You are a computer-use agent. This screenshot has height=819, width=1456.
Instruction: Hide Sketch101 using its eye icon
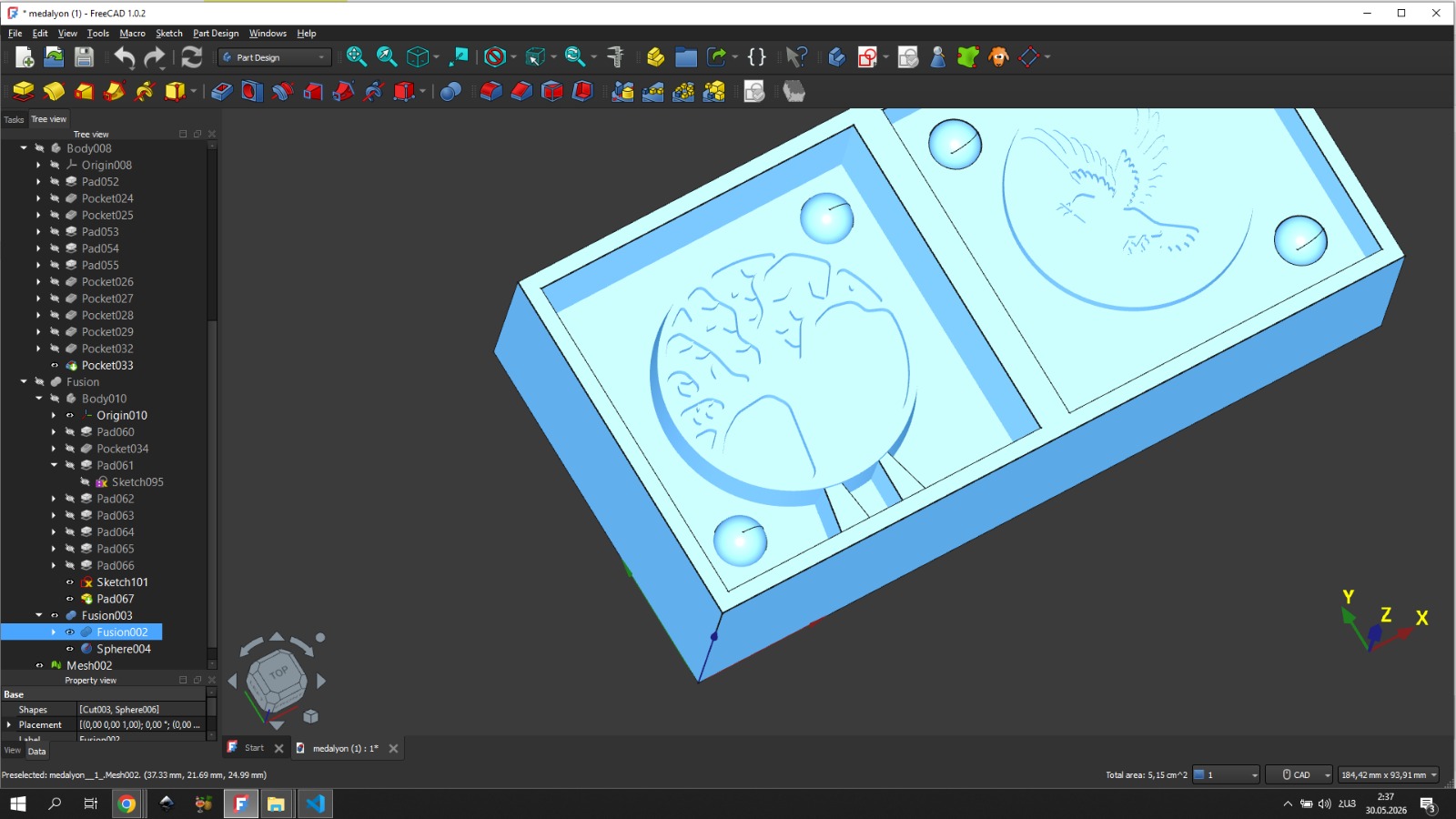pos(70,582)
